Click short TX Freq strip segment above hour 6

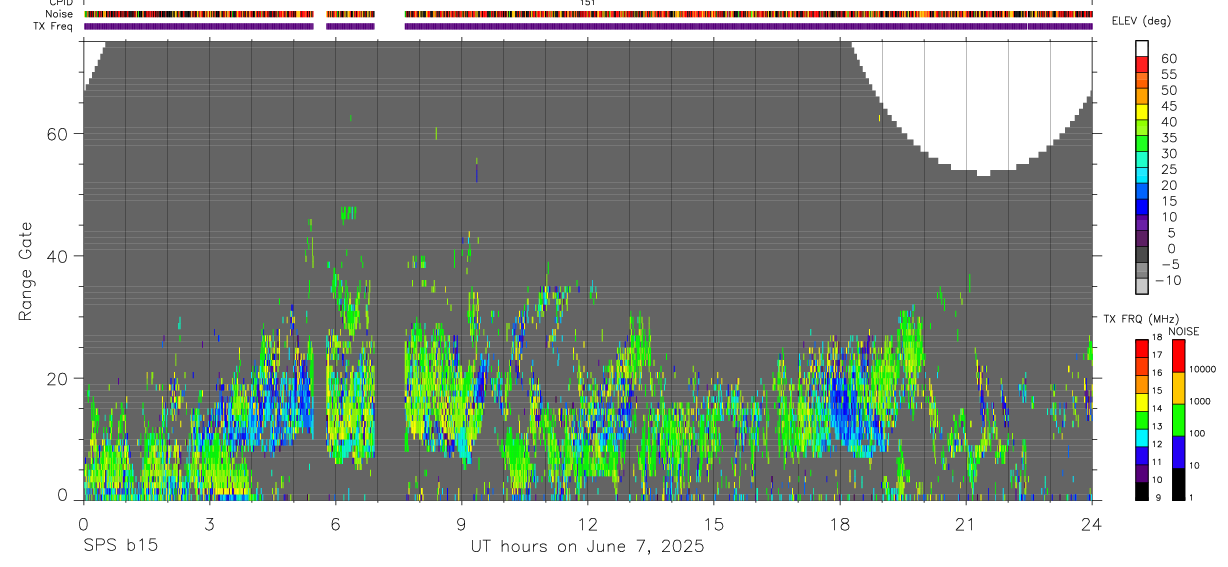pos(350,27)
